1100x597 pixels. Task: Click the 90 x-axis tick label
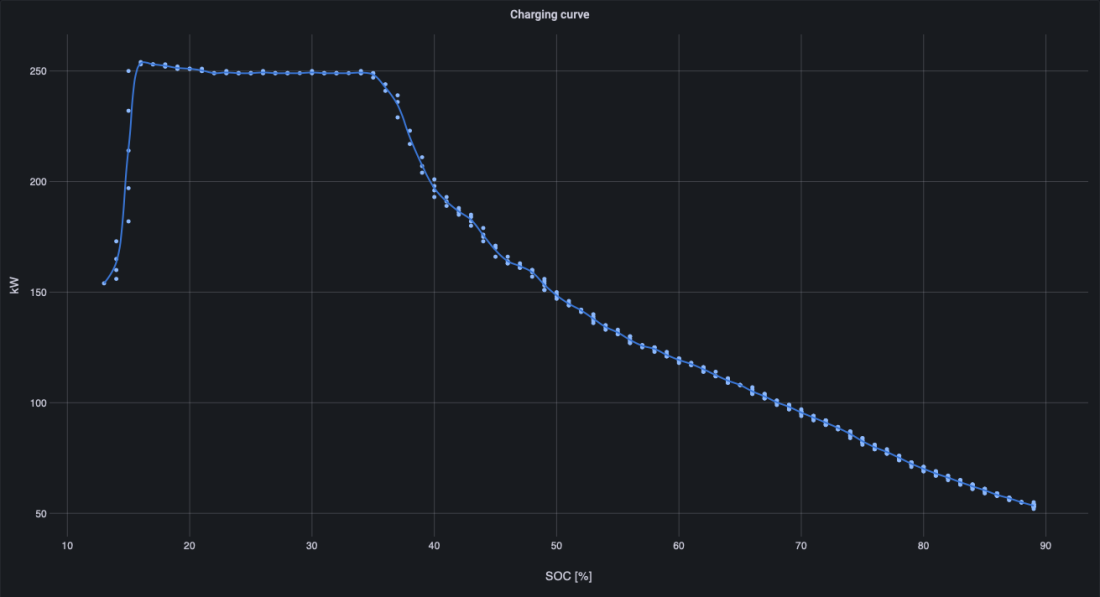click(1046, 546)
